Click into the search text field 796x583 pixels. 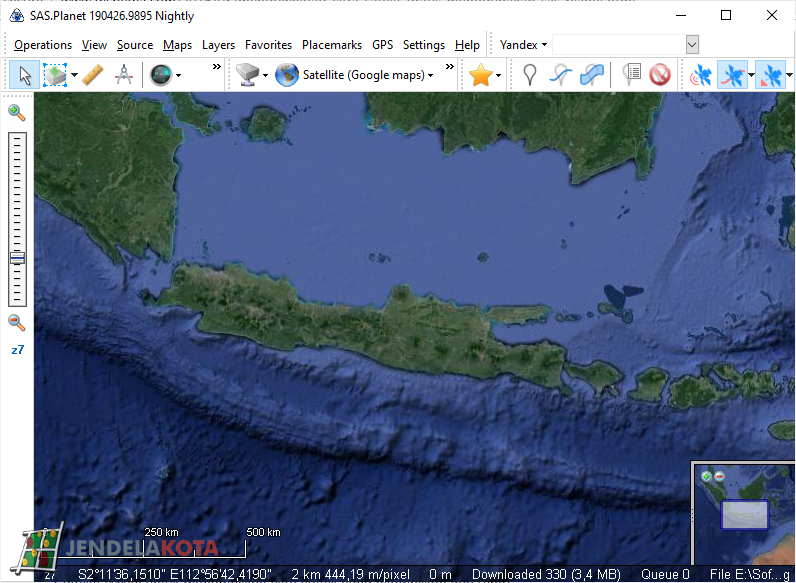click(x=619, y=45)
